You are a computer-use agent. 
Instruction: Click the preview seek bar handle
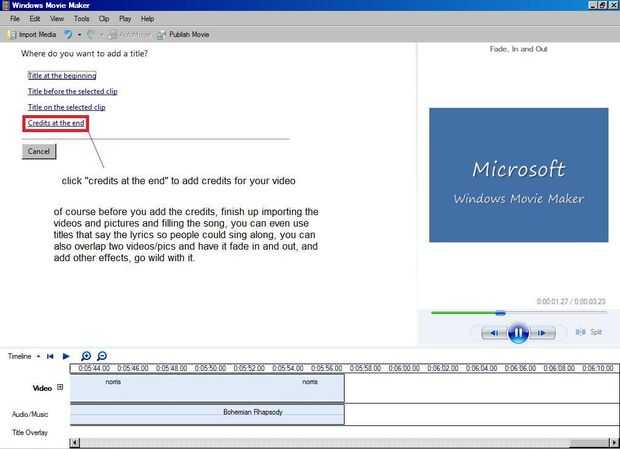pos(501,313)
